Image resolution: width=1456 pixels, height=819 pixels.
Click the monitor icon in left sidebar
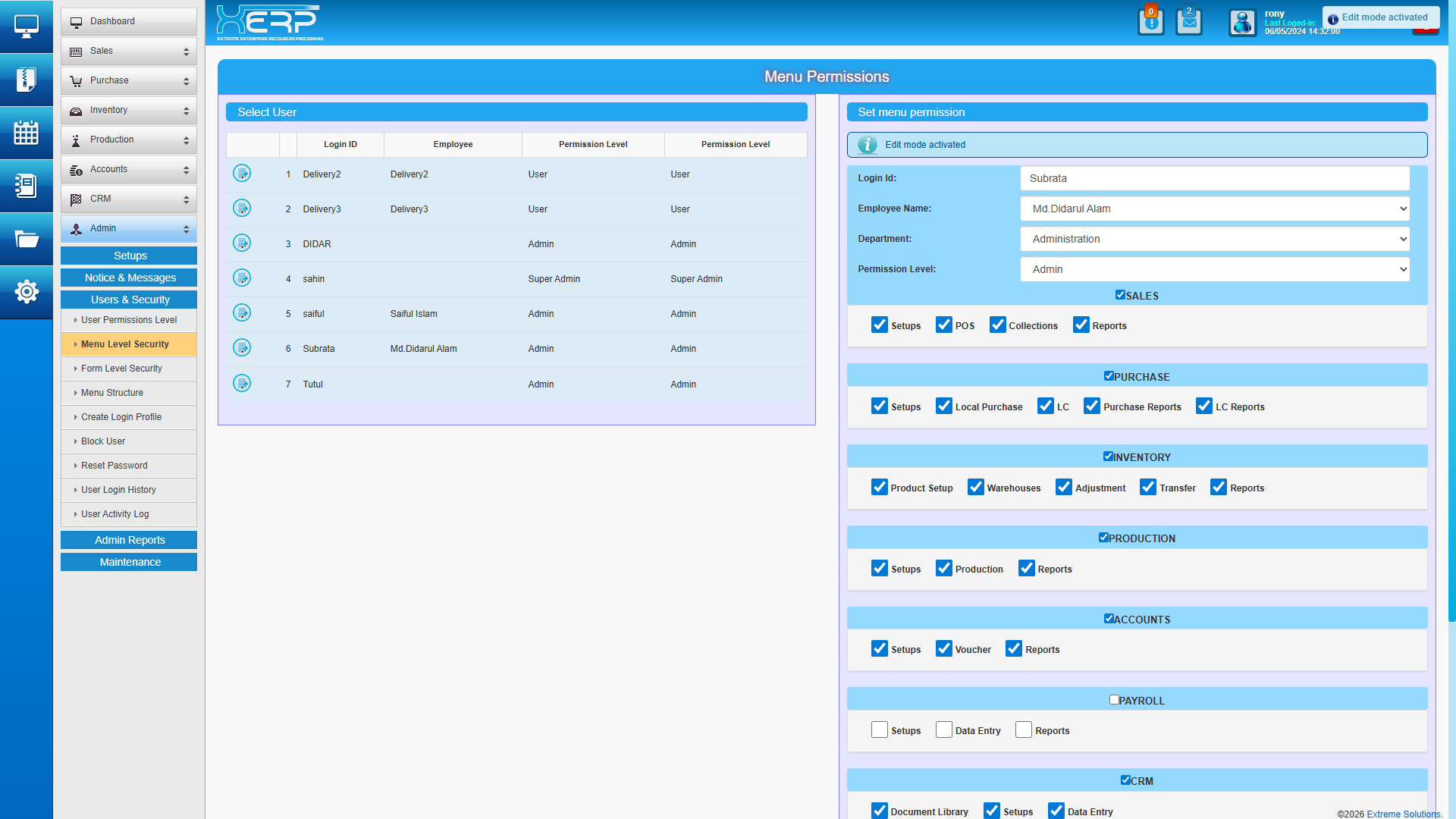click(x=26, y=27)
